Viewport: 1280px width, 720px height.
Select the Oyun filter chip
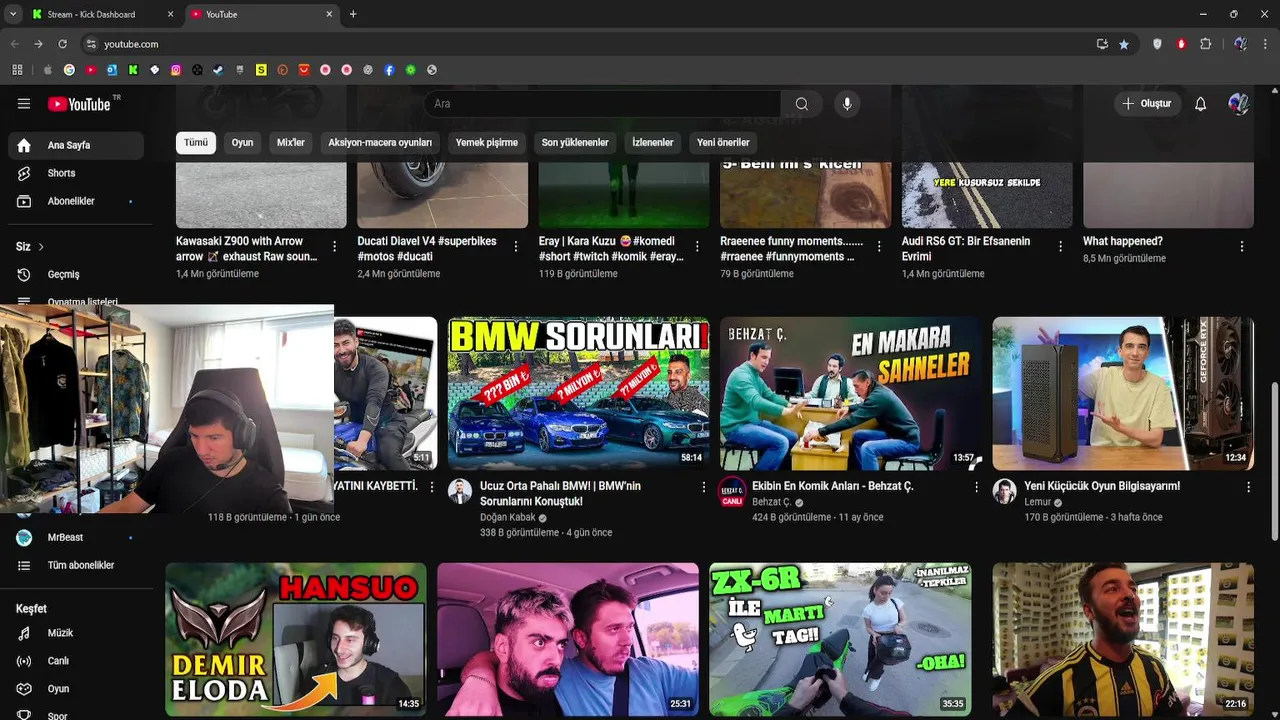coord(242,142)
